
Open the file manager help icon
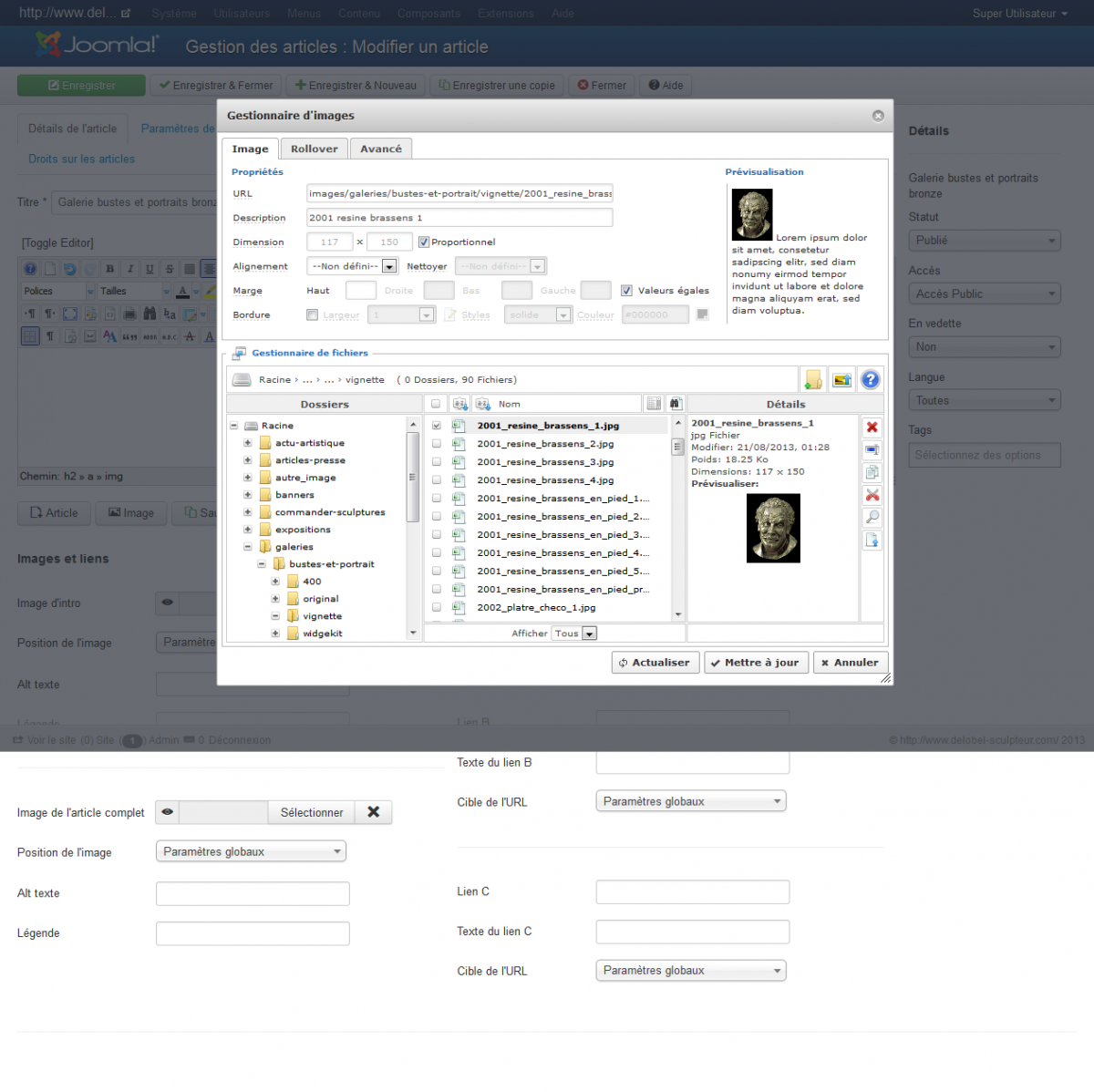[871, 380]
